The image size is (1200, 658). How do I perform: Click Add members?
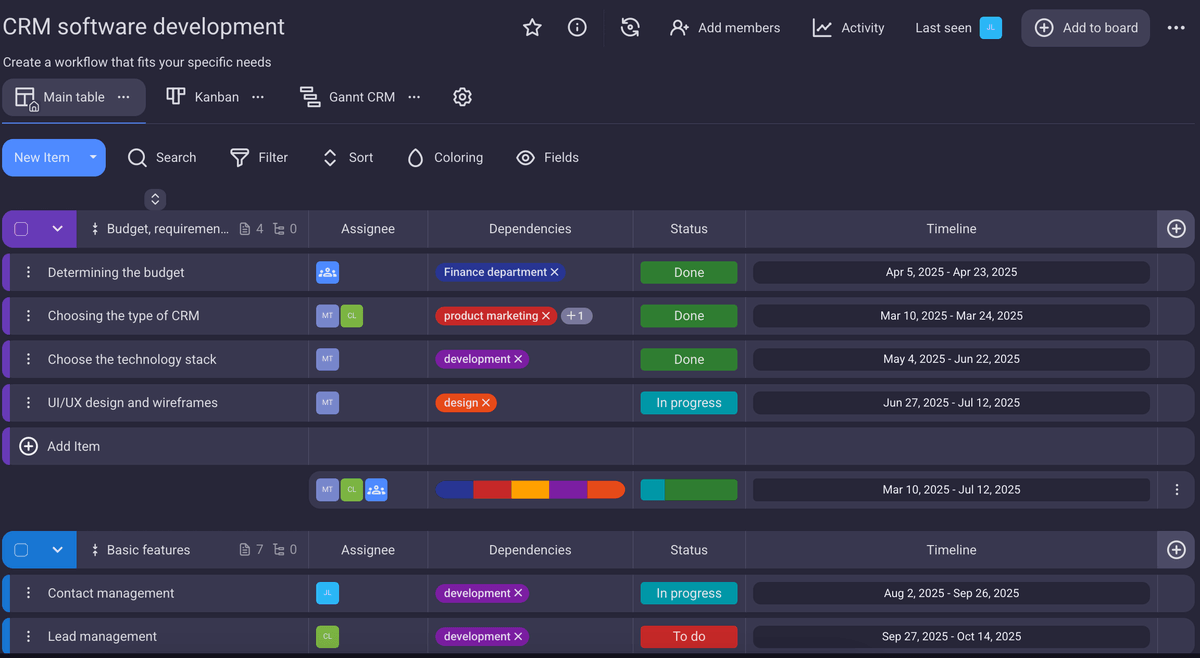click(725, 28)
